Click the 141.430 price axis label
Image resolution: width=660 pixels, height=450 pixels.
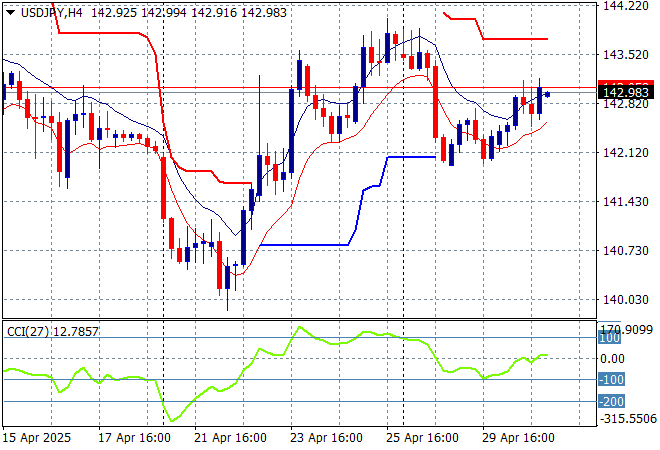[625, 202]
